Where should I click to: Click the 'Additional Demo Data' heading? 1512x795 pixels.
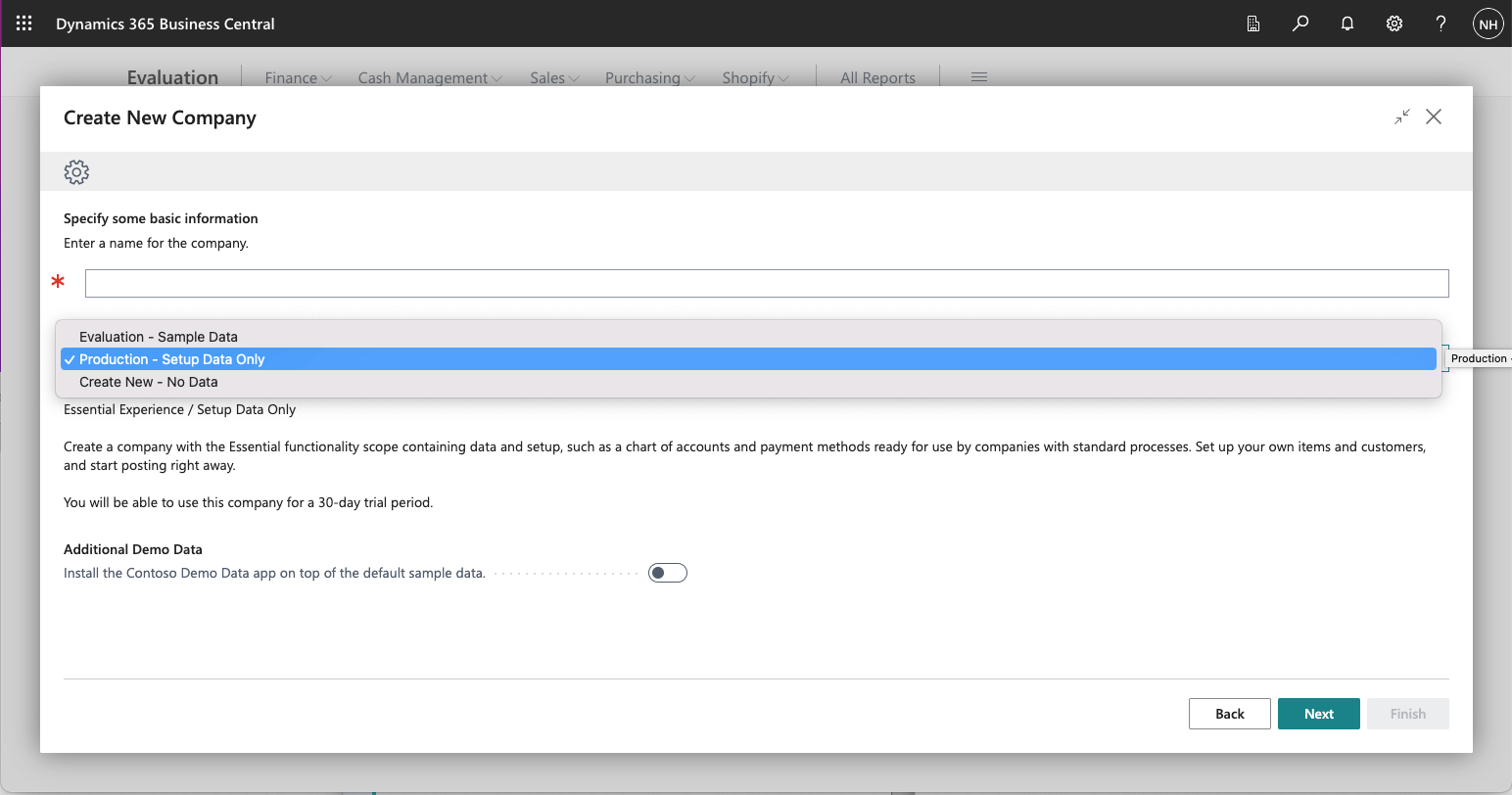[x=133, y=549]
